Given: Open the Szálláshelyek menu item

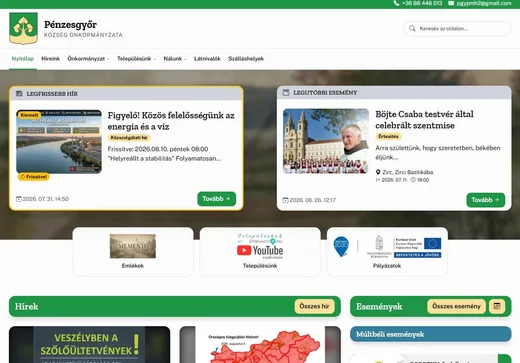Looking at the screenshot, I should 246,59.
